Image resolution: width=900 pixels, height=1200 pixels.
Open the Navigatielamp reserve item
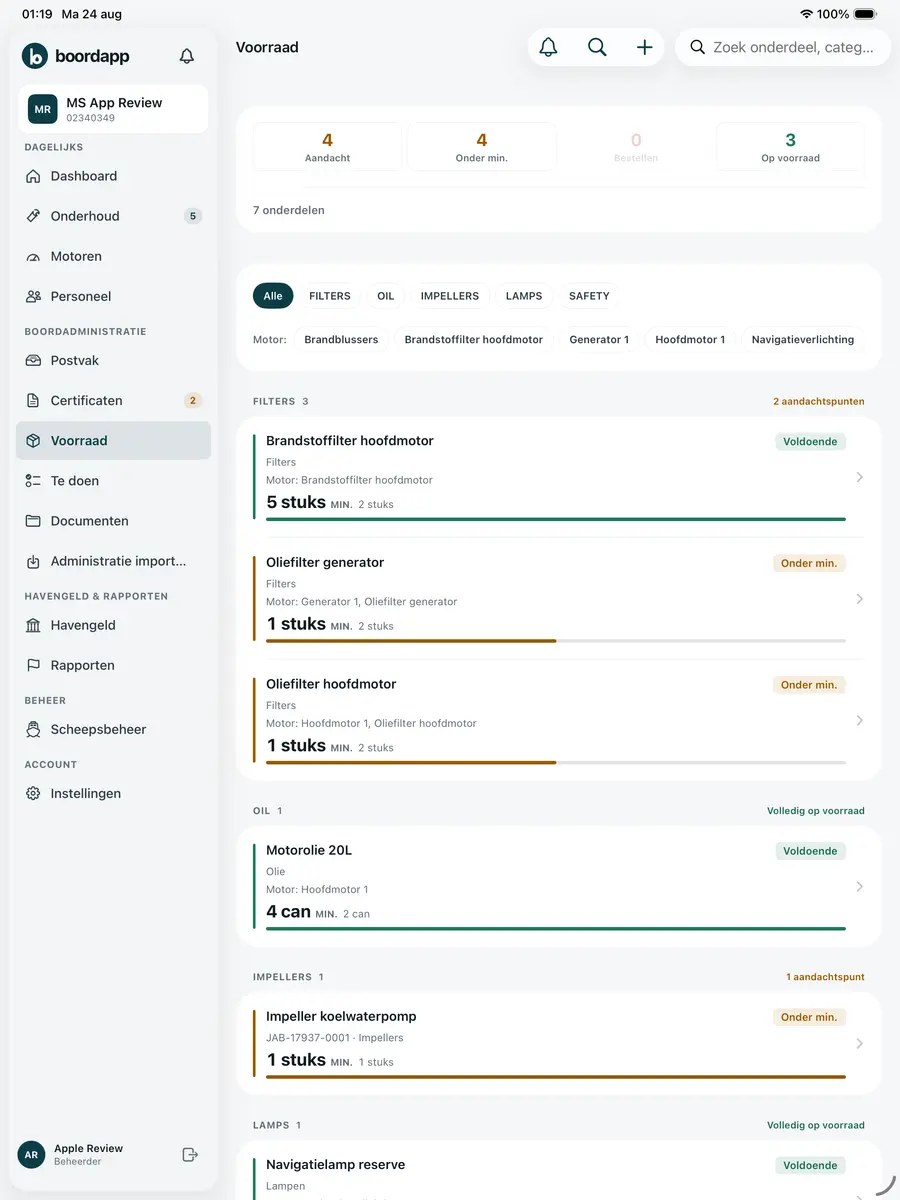pyautogui.click(x=559, y=1170)
